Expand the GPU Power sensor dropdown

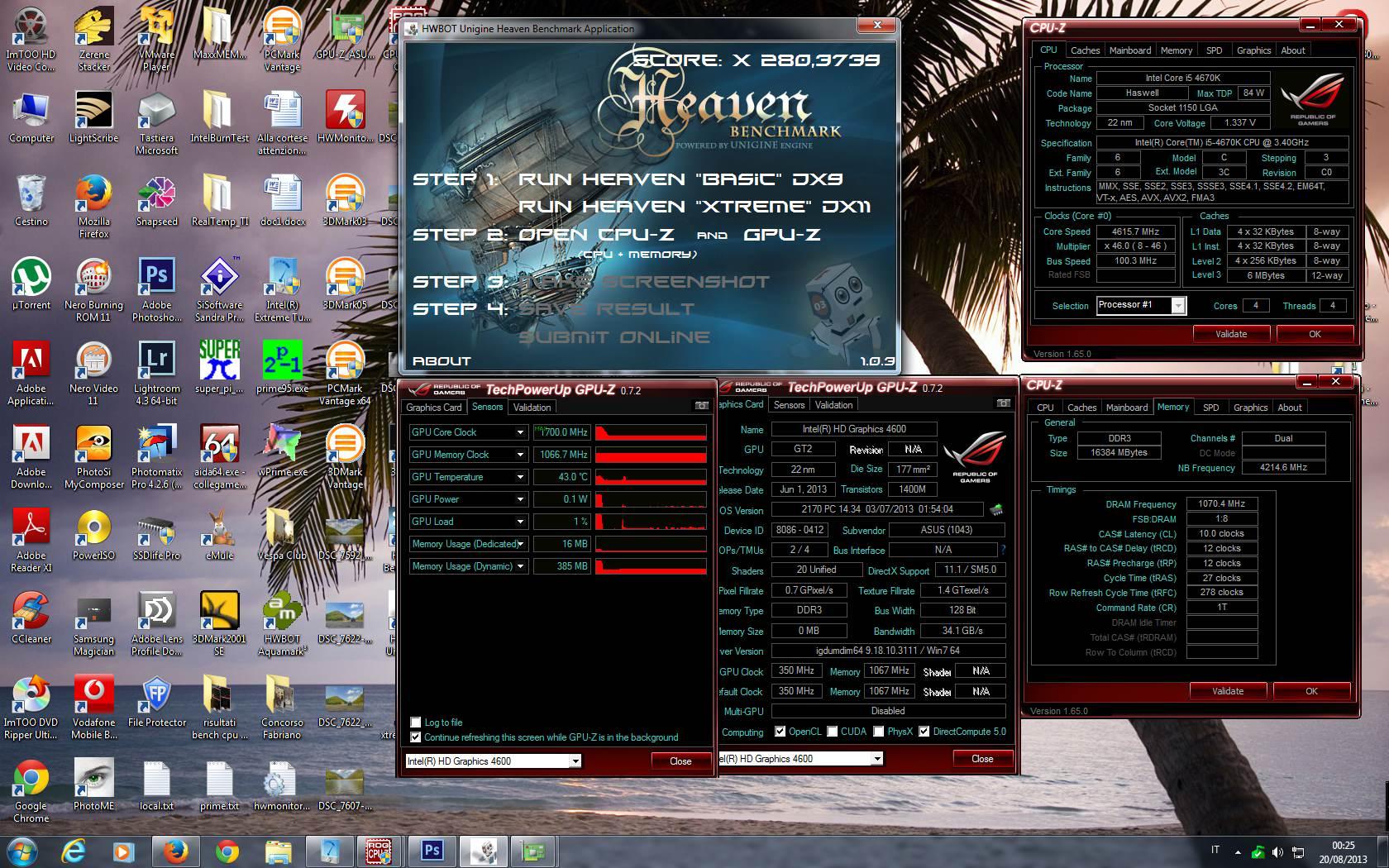(520, 499)
